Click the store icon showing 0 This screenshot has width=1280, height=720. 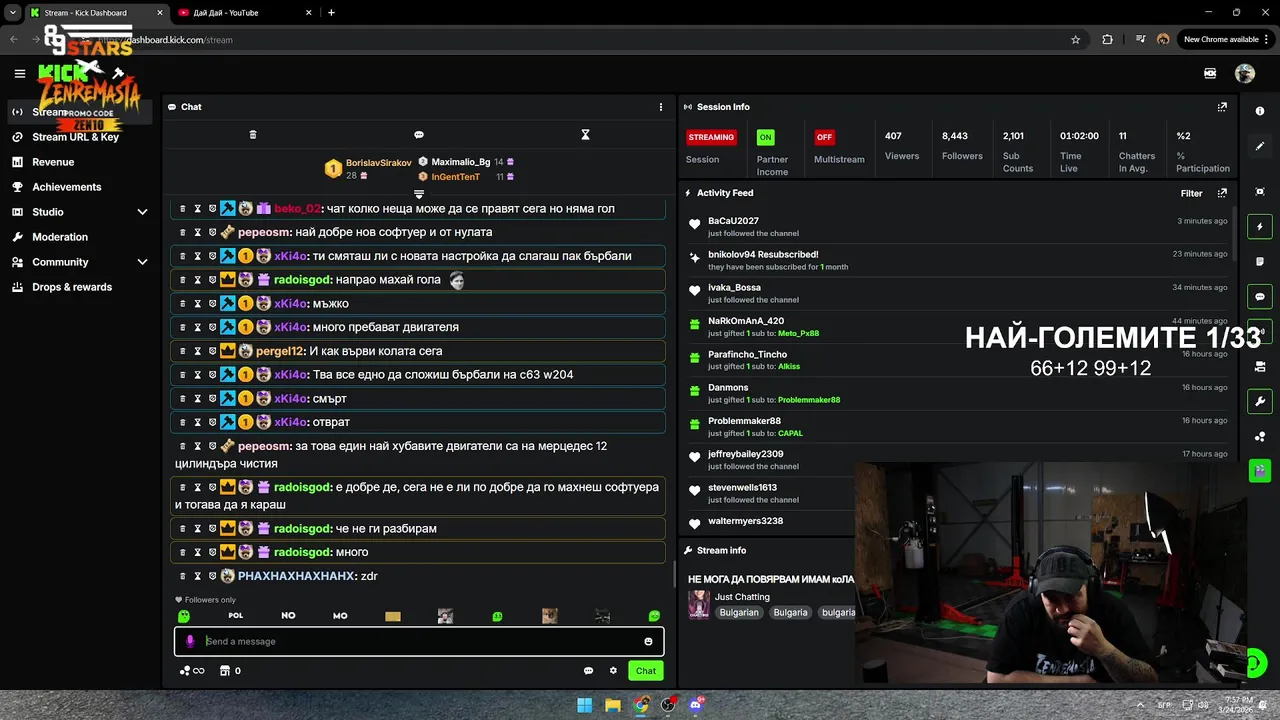pyautogui.click(x=230, y=671)
